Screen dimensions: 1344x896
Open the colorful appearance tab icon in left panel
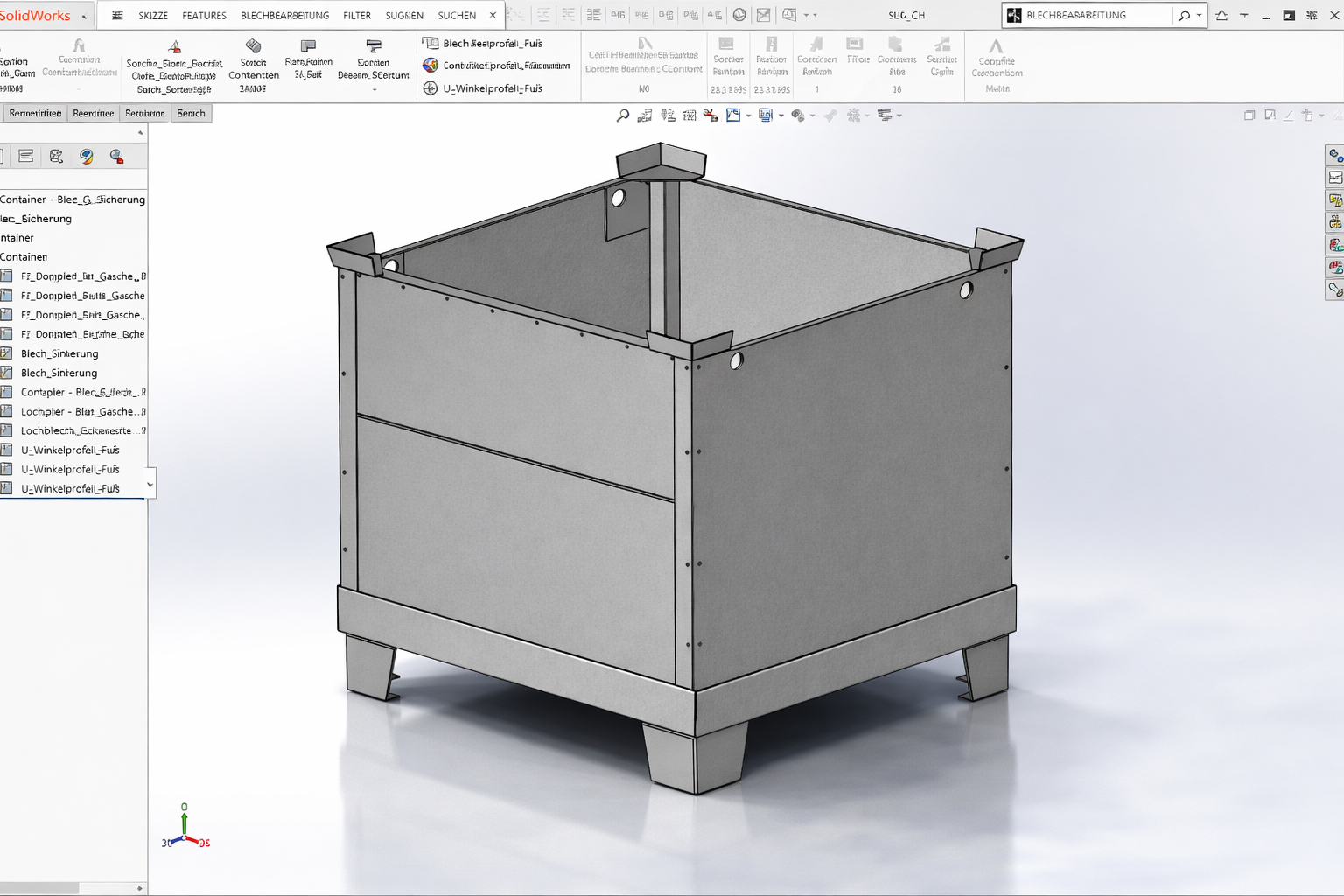tap(87, 156)
